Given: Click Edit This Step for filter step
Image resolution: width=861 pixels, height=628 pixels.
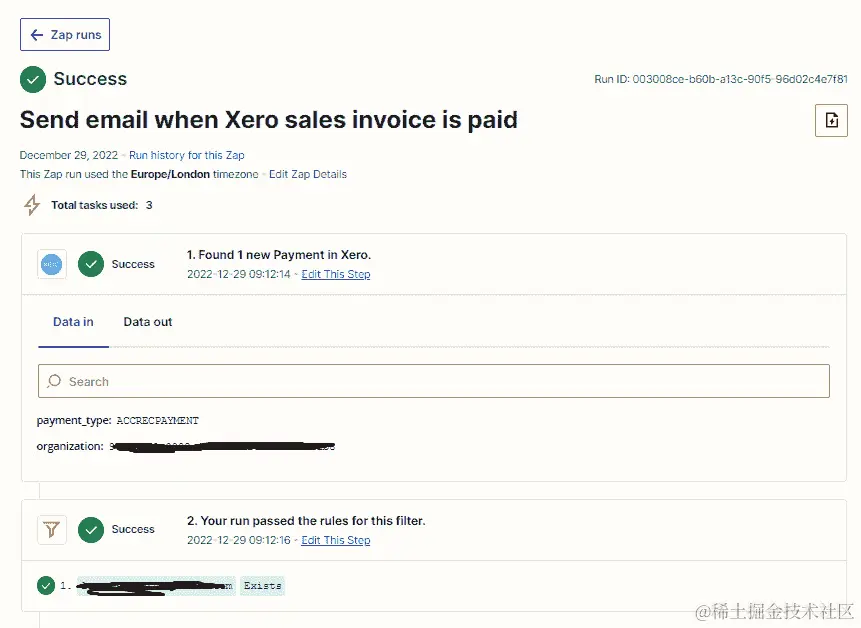Looking at the screenshot, I should [x=336, y=540].
